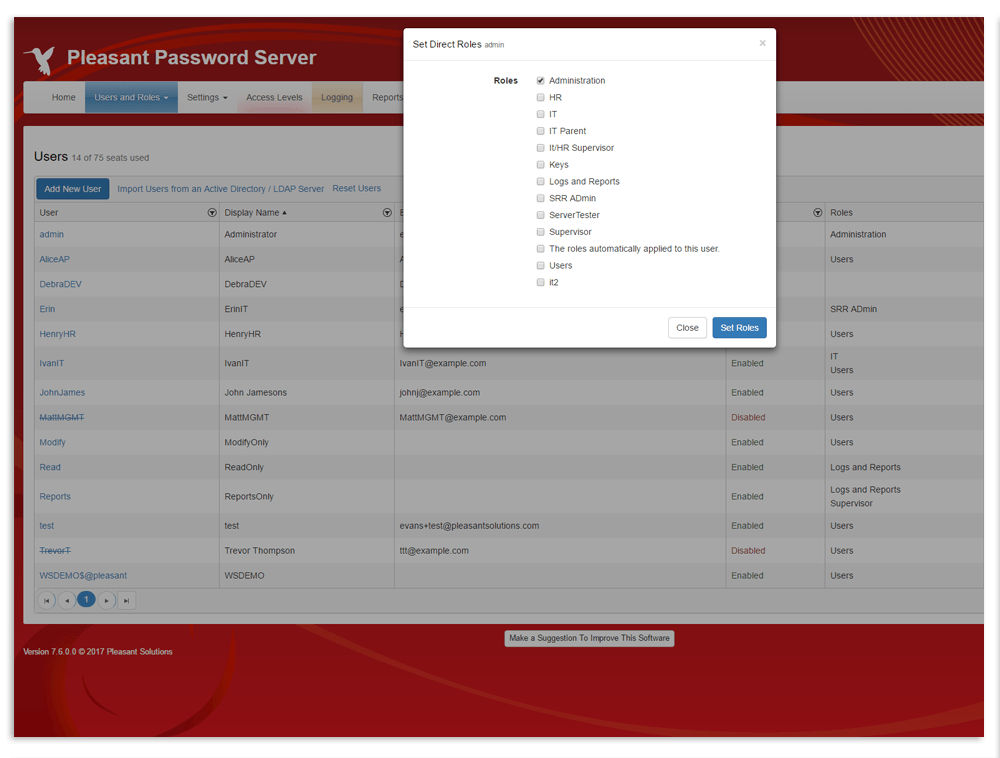
Task: Expand the Users and Roles dropdown
Action: (x=131, y=98)
